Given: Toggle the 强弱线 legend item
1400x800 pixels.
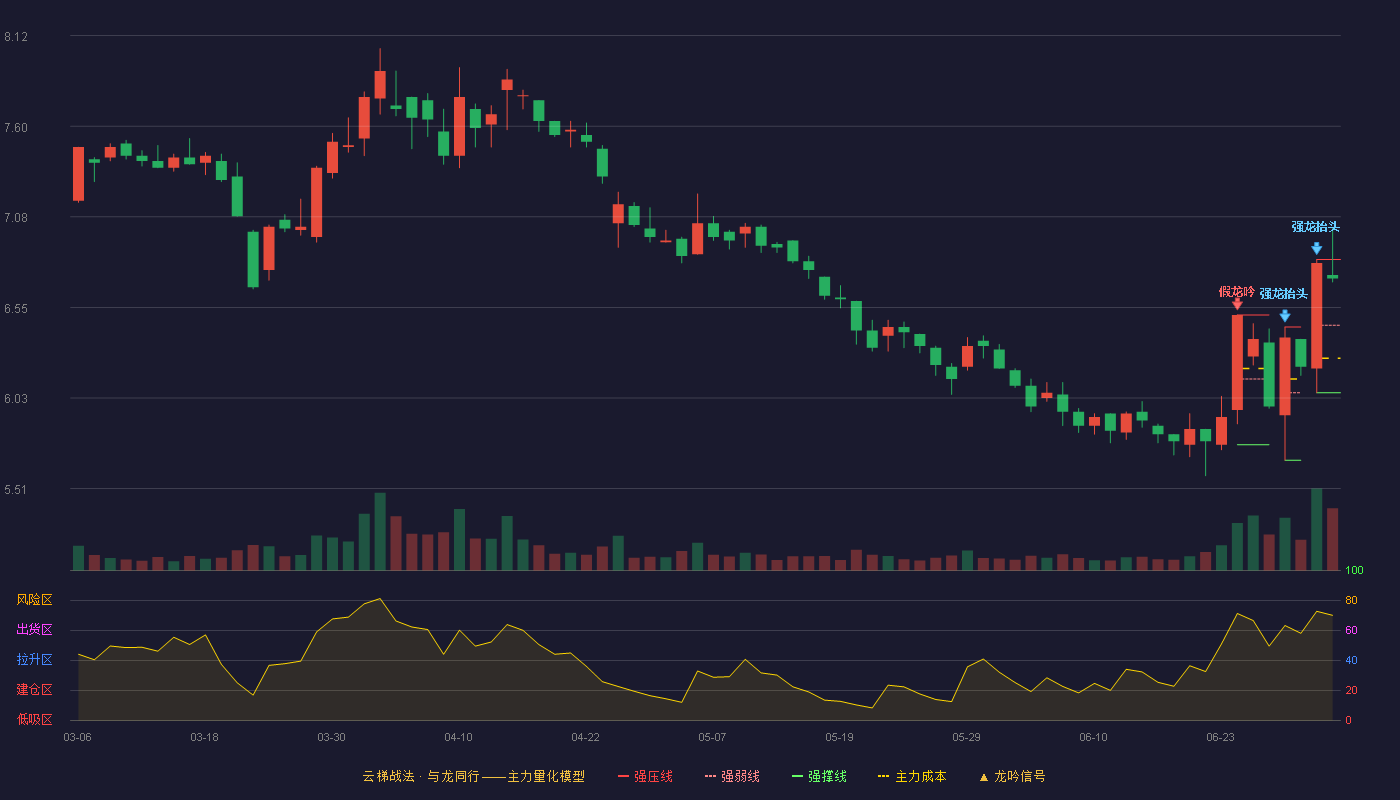Looking at the screenshot, I should [732, 776].
